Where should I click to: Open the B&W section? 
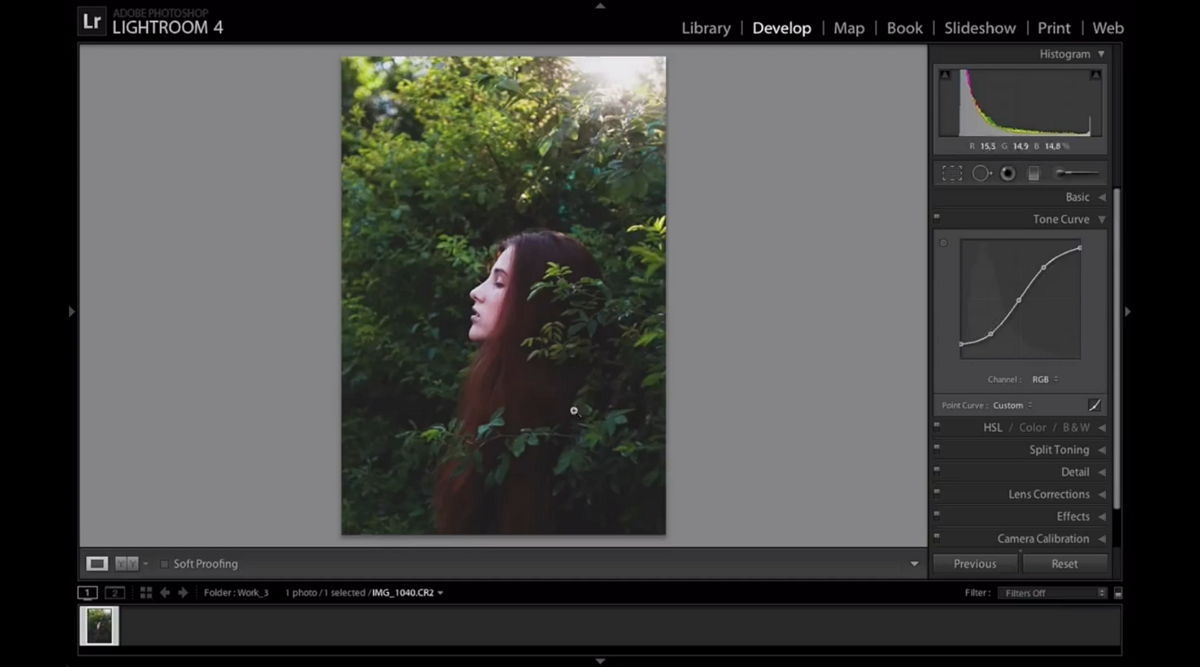(1076, 428)
